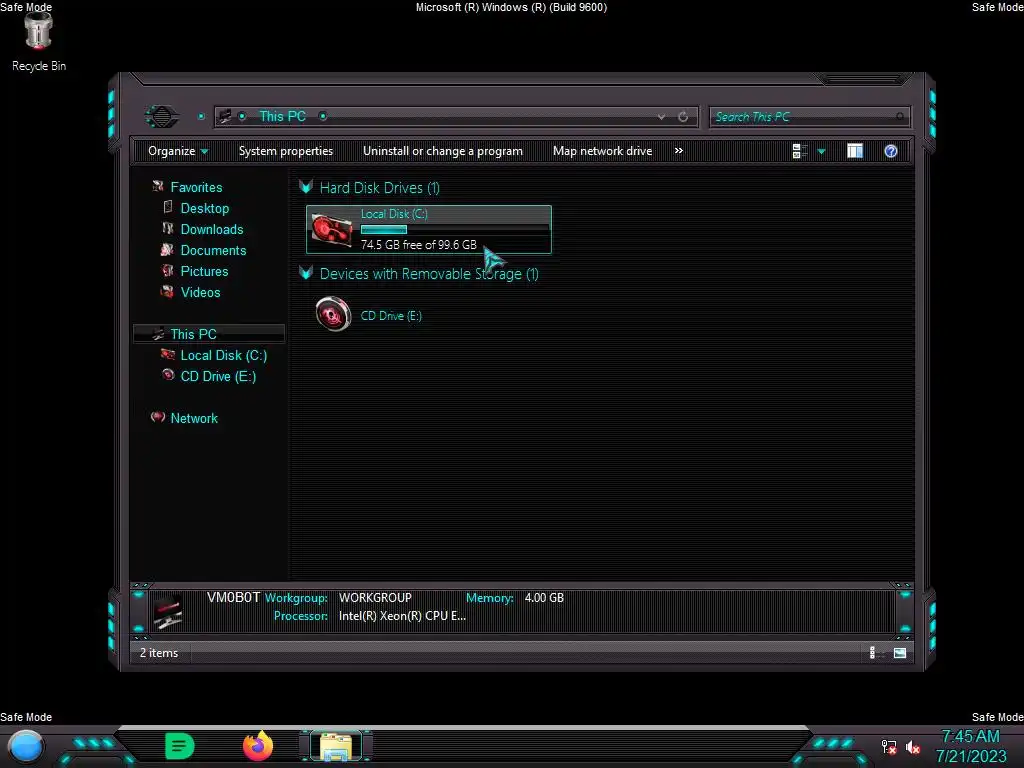Click the muted volume tray icon
1024x768 pixels.
coord(913,747)
